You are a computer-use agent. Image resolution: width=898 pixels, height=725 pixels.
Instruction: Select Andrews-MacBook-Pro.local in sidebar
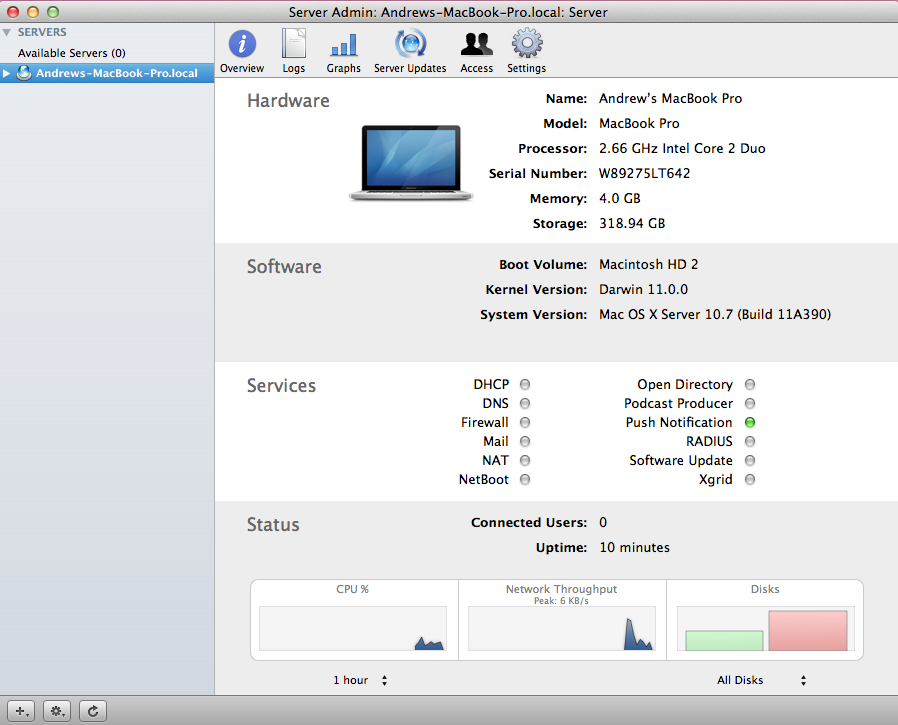click(107, 73)
